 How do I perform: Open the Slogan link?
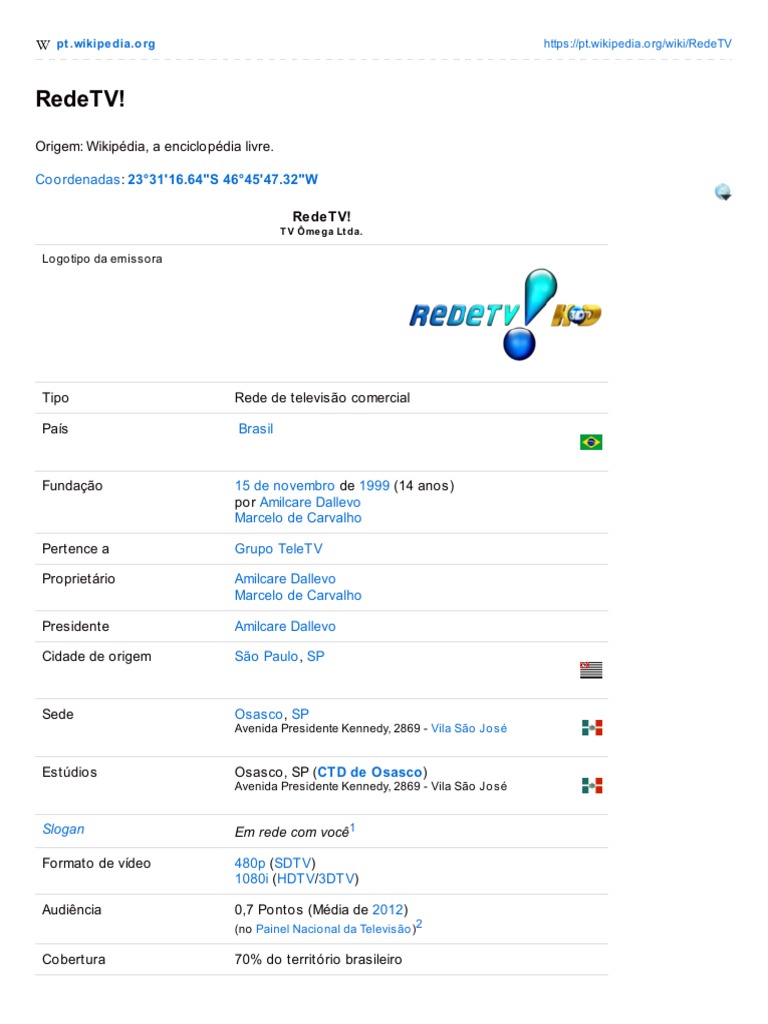pos(63,829)
